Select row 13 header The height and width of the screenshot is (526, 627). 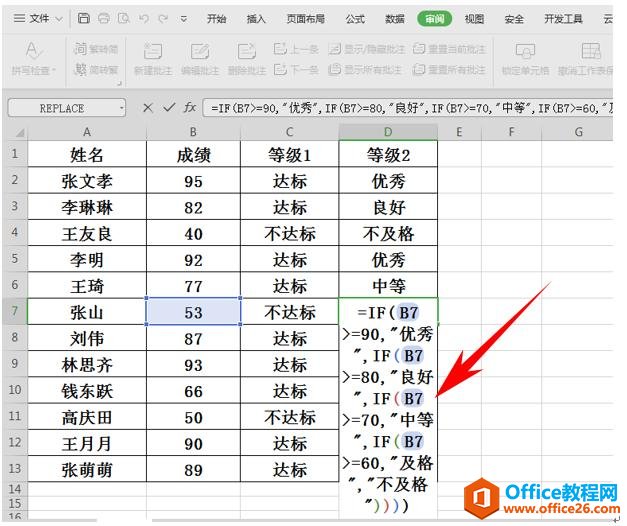point(15,468)
